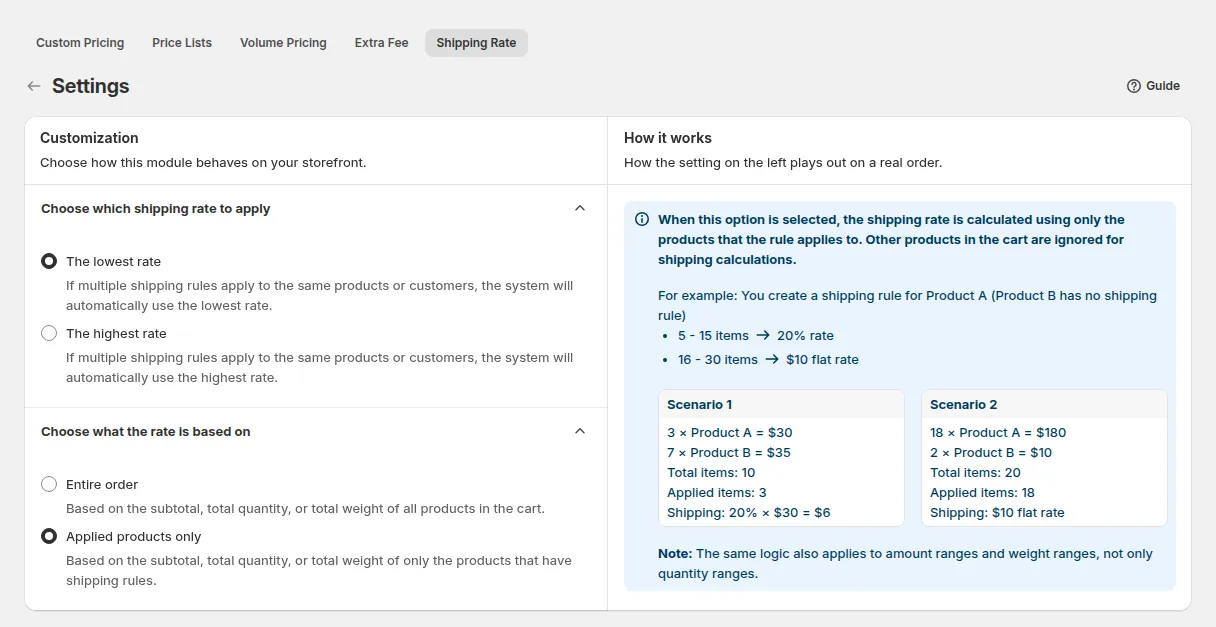The height and width of the screenshot is (627, 1216).
Task: Click the info icon in the blue notice
Action: (x=642, y=220)
